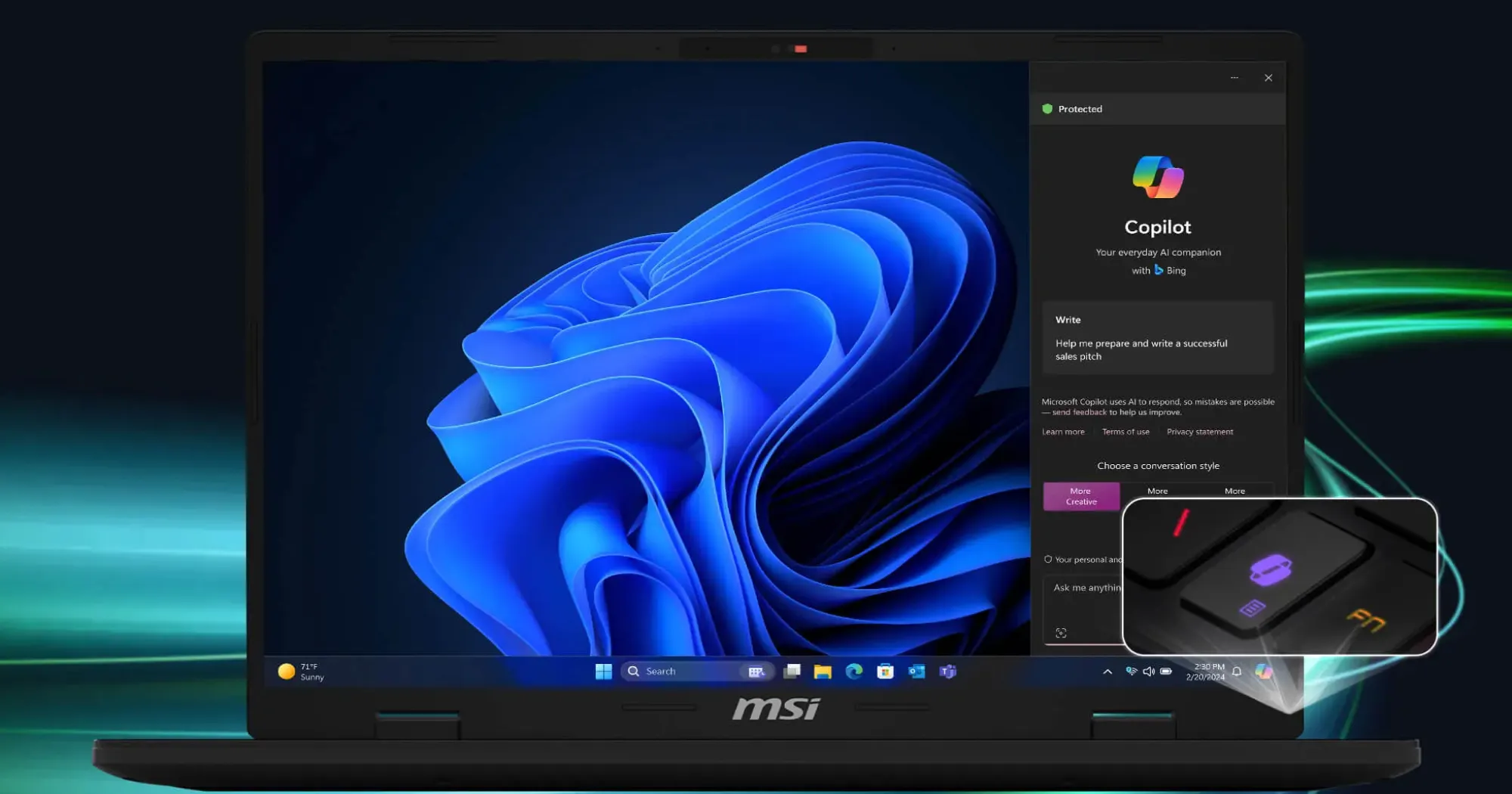This screenshot has width=1512, height=794.
Task: Click the Learn more link
Action: (1063, 431)
